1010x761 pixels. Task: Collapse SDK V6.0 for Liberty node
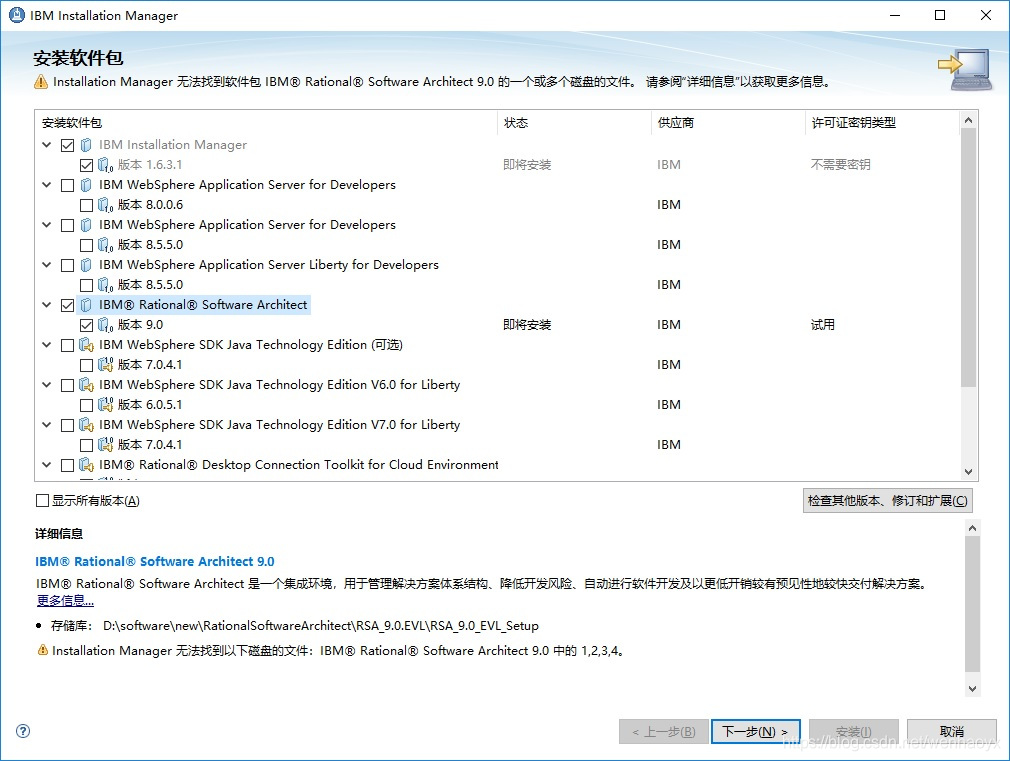tap(46, 385)
